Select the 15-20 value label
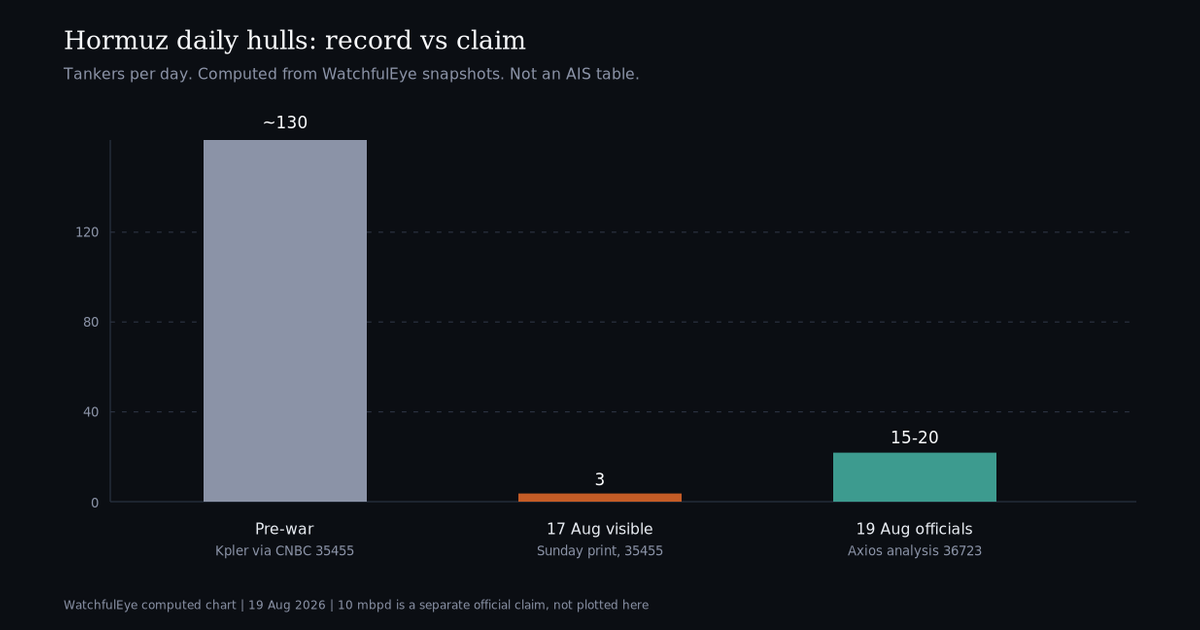This screenshot has height=630, width=1200. click(x=914, y=438)
